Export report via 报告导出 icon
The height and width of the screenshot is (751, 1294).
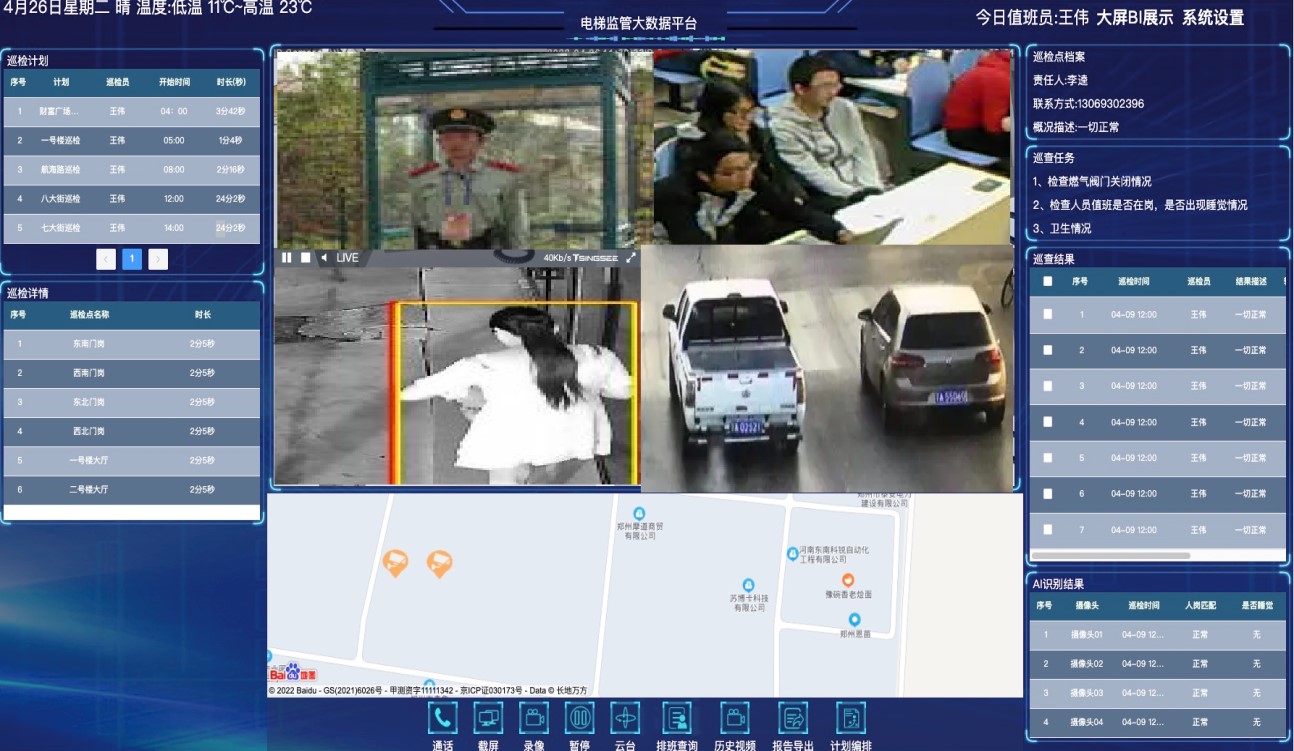793,718
